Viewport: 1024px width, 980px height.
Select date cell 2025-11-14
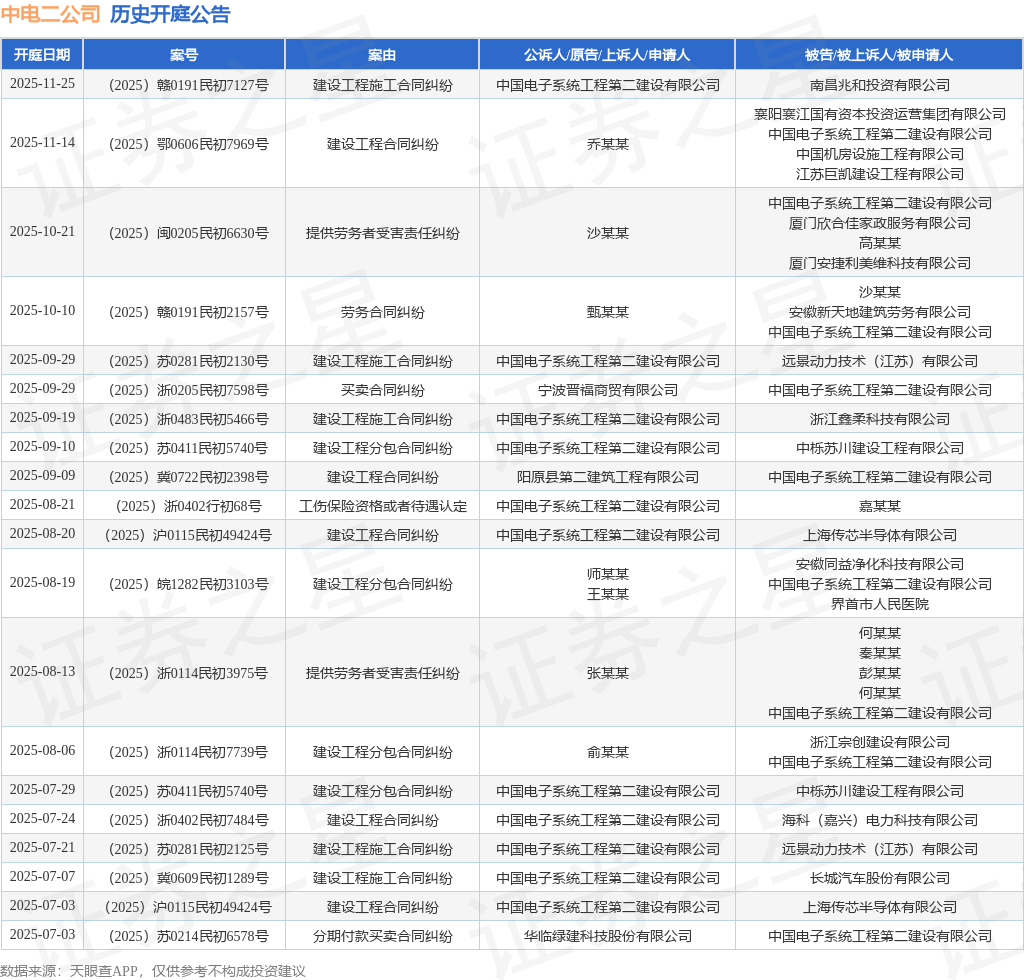click(x=42, y=142)
